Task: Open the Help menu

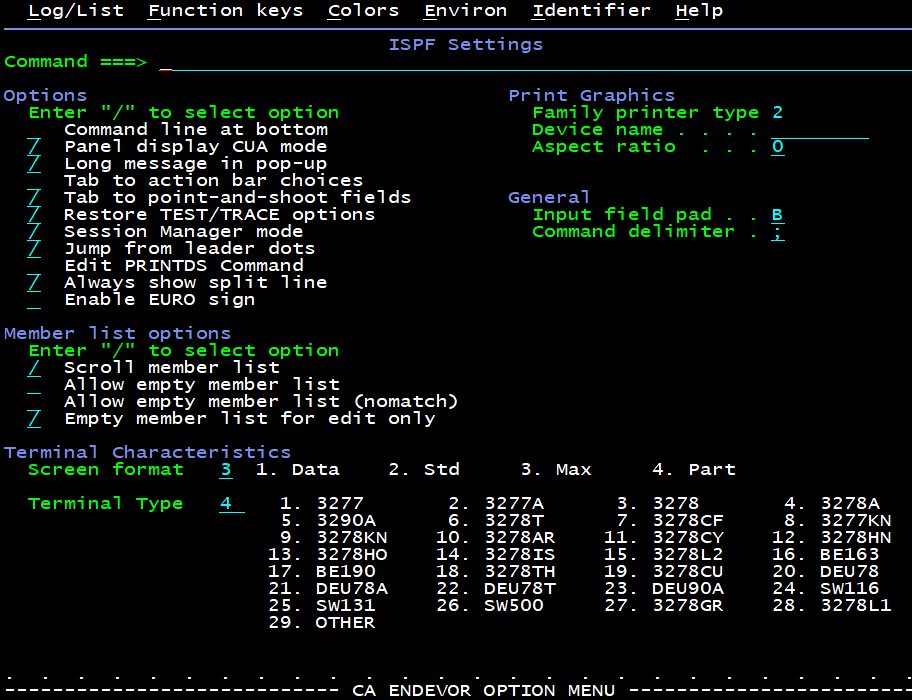Action: (699, 11)
